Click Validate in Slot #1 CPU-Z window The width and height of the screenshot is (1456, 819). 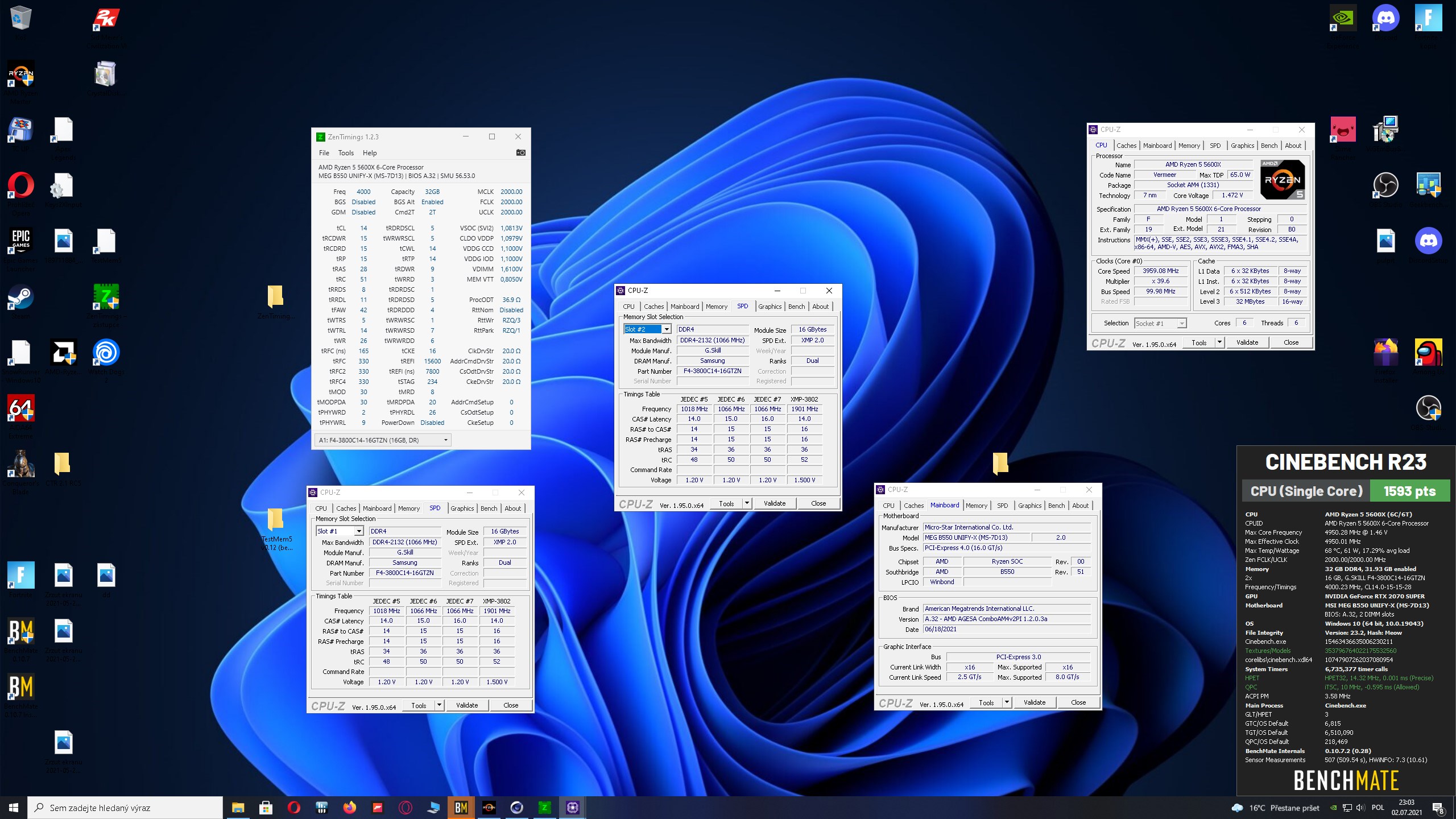466,705
